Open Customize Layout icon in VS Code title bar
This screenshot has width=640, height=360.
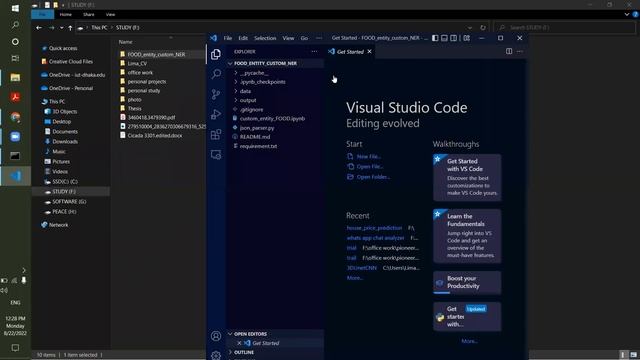click(x=467, y=38)
